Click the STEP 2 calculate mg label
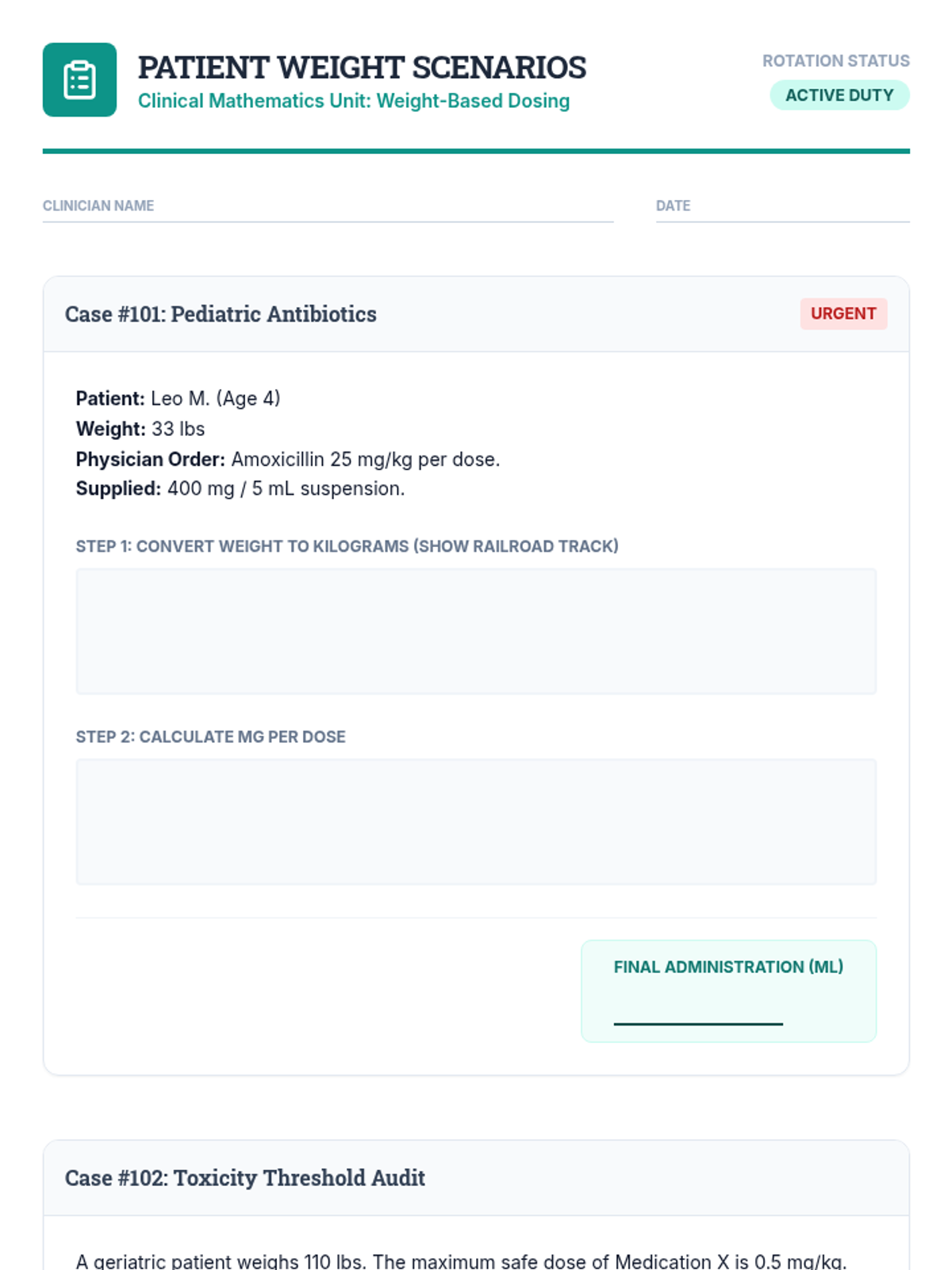952x1270 pixels. pyautogui.click(x=211, y=737)
